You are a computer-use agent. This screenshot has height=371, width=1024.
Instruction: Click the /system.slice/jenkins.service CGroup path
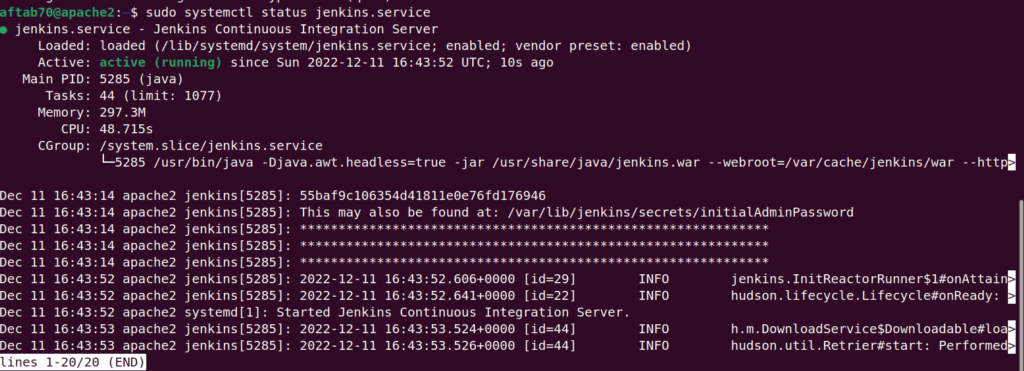(211, 146)
